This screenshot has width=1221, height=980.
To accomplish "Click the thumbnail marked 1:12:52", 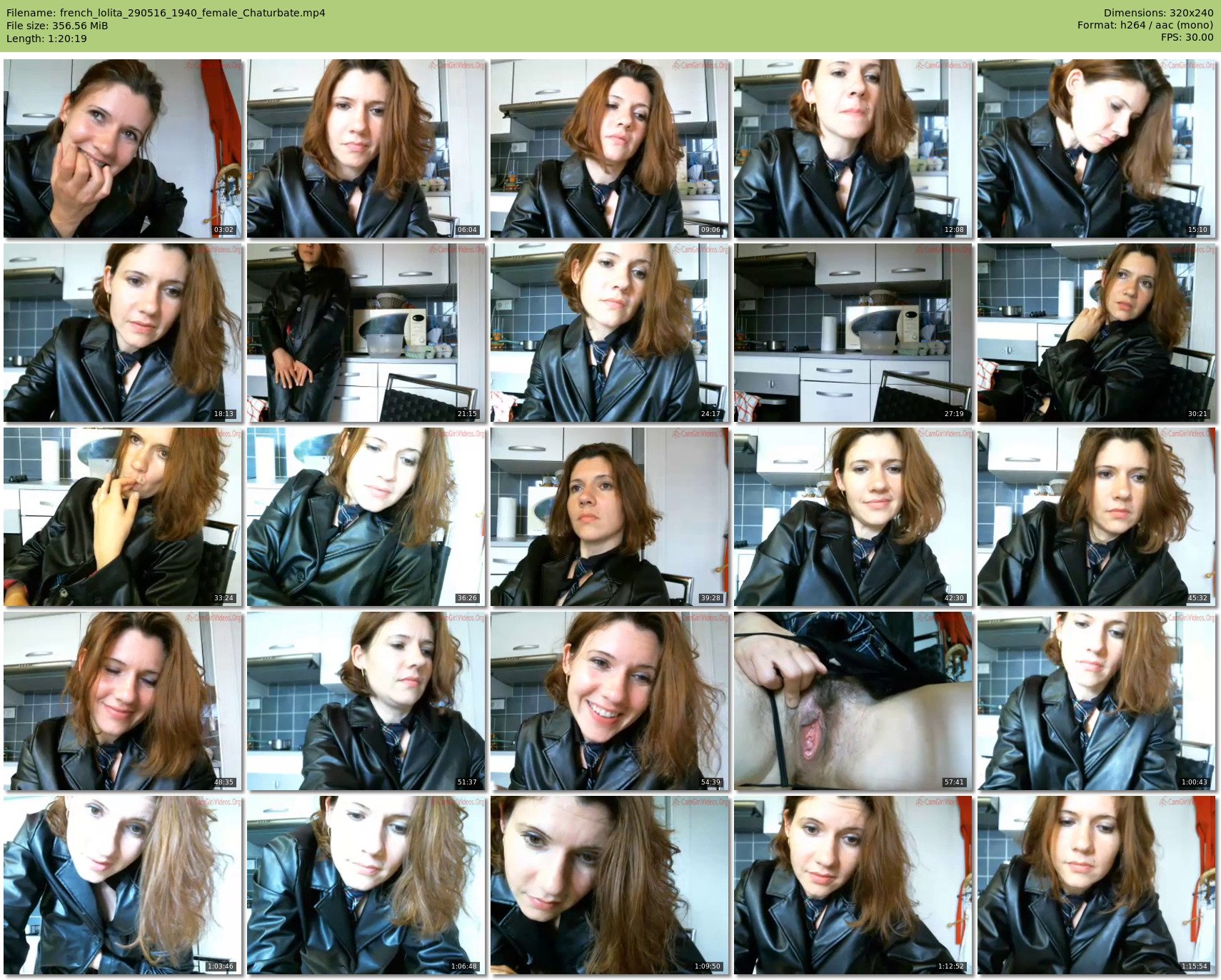I will tap(853, 885).
